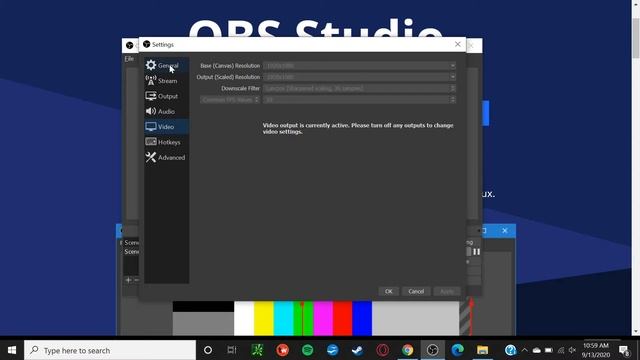Click OK in the Settings dialog
This screenshot has width=640, height=360.
(389, 291)
